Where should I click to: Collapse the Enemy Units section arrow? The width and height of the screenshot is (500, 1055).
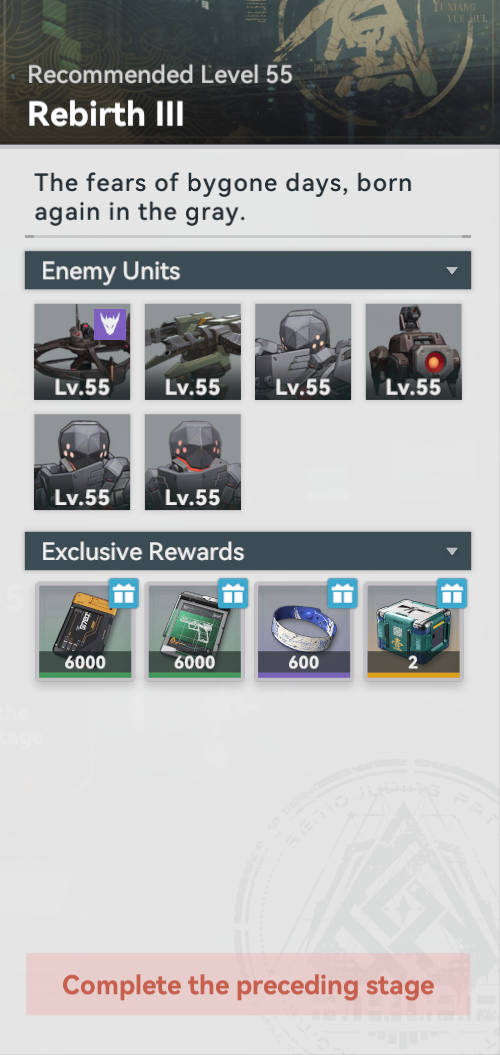[x=452, y=271]
